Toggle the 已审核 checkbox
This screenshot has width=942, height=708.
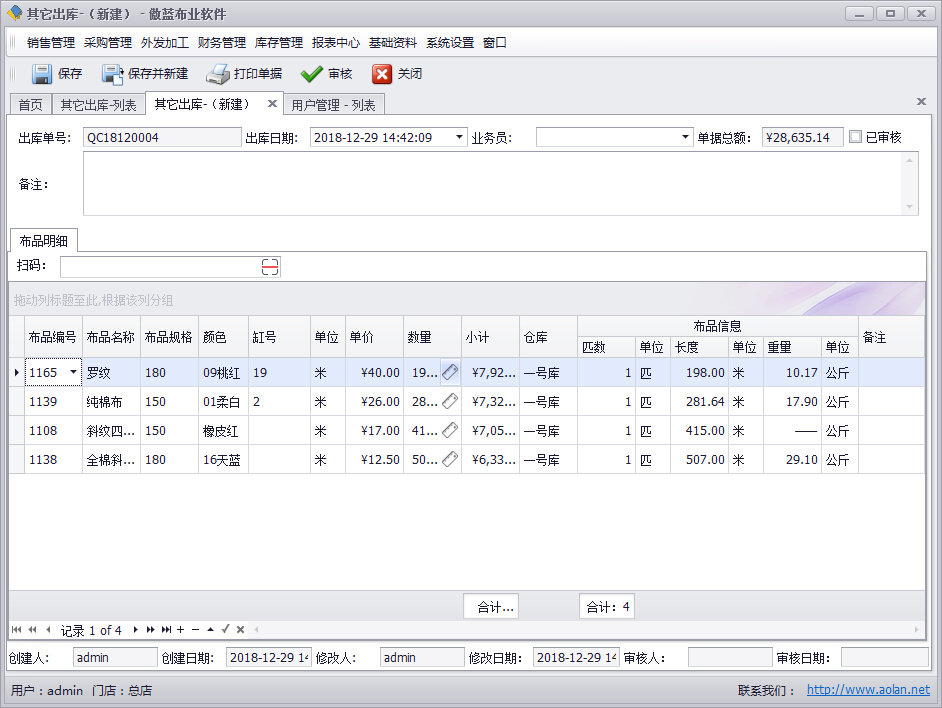click(x=855, y=137)
